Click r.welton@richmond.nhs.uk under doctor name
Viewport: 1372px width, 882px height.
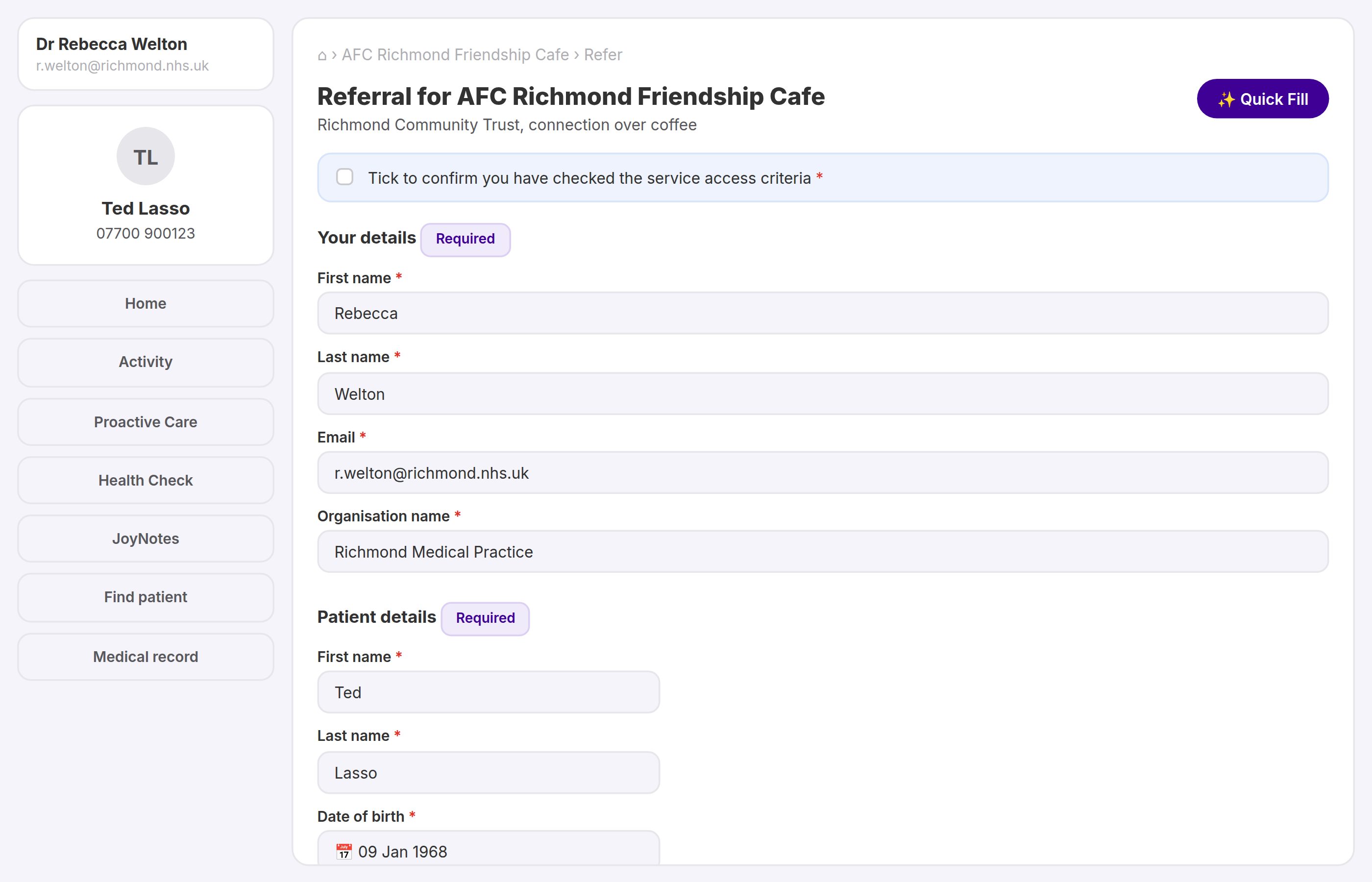click(x=122, y=66)
